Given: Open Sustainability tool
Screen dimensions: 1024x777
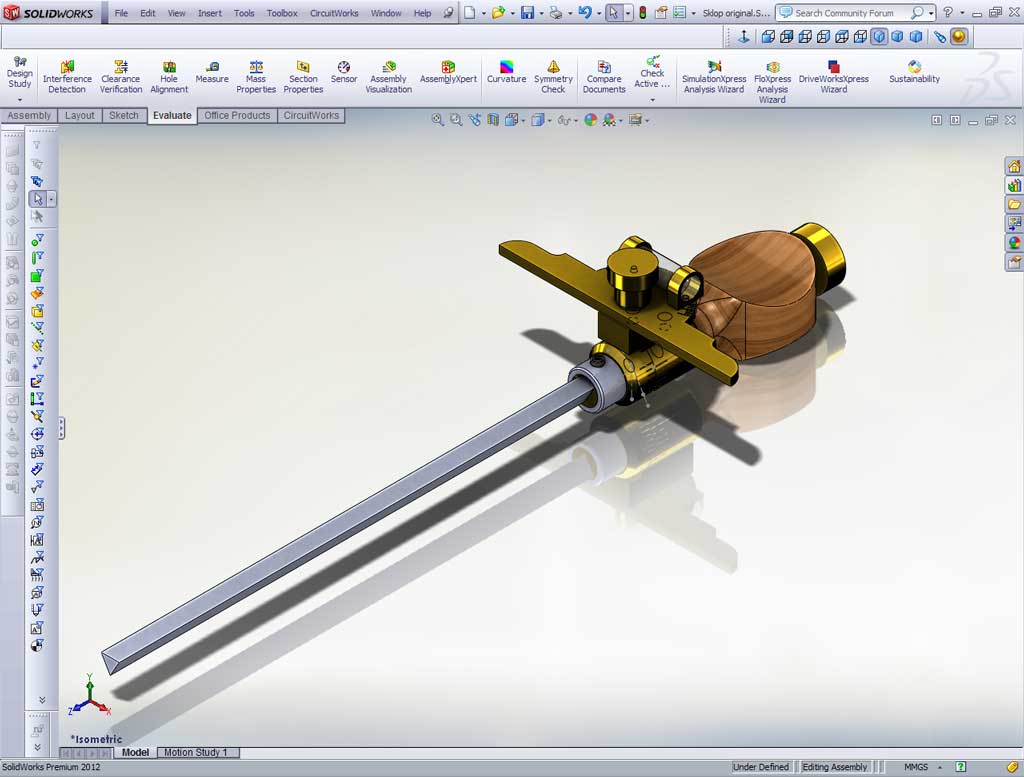Looking at the screenshot, I should point(914,72).
